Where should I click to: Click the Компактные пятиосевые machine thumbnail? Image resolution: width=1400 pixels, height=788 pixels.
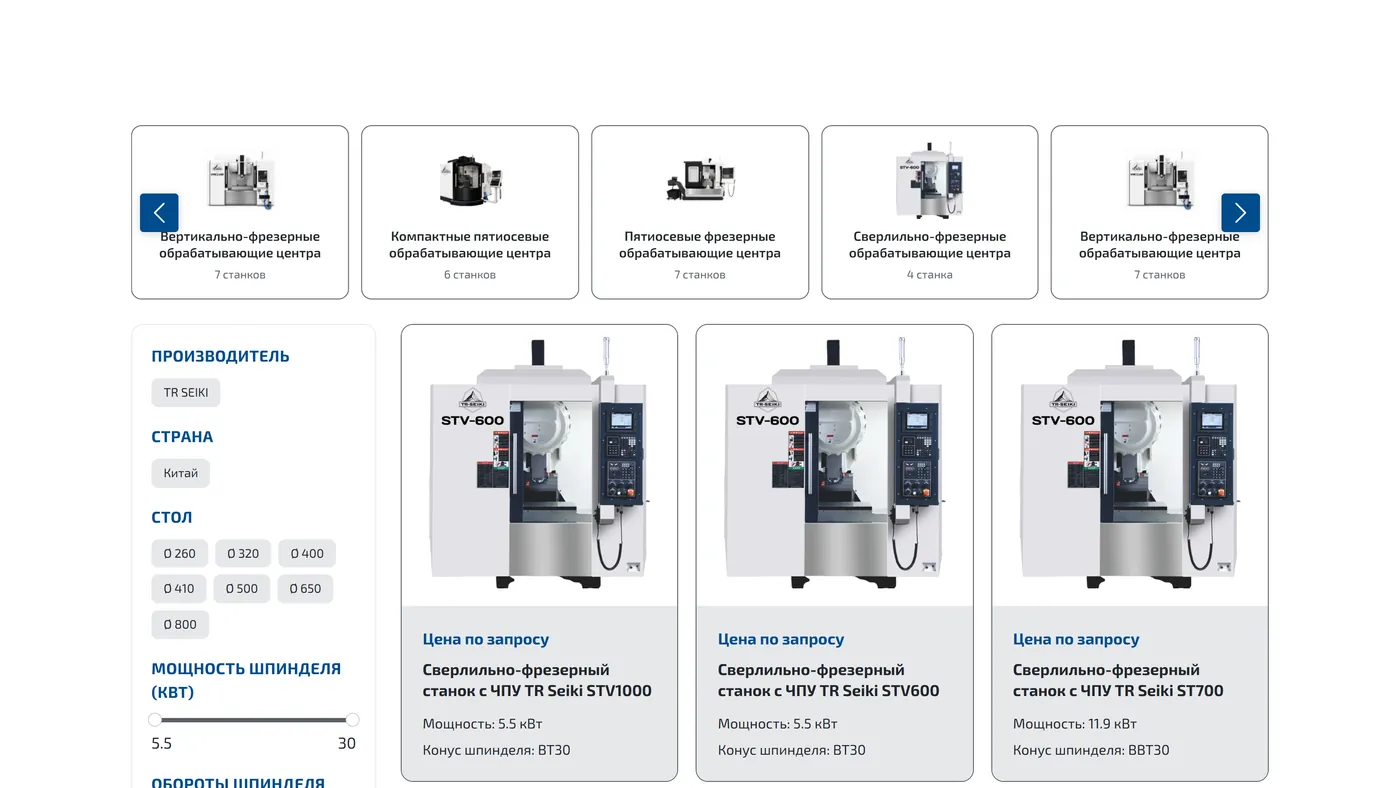[x=470, y=181]
